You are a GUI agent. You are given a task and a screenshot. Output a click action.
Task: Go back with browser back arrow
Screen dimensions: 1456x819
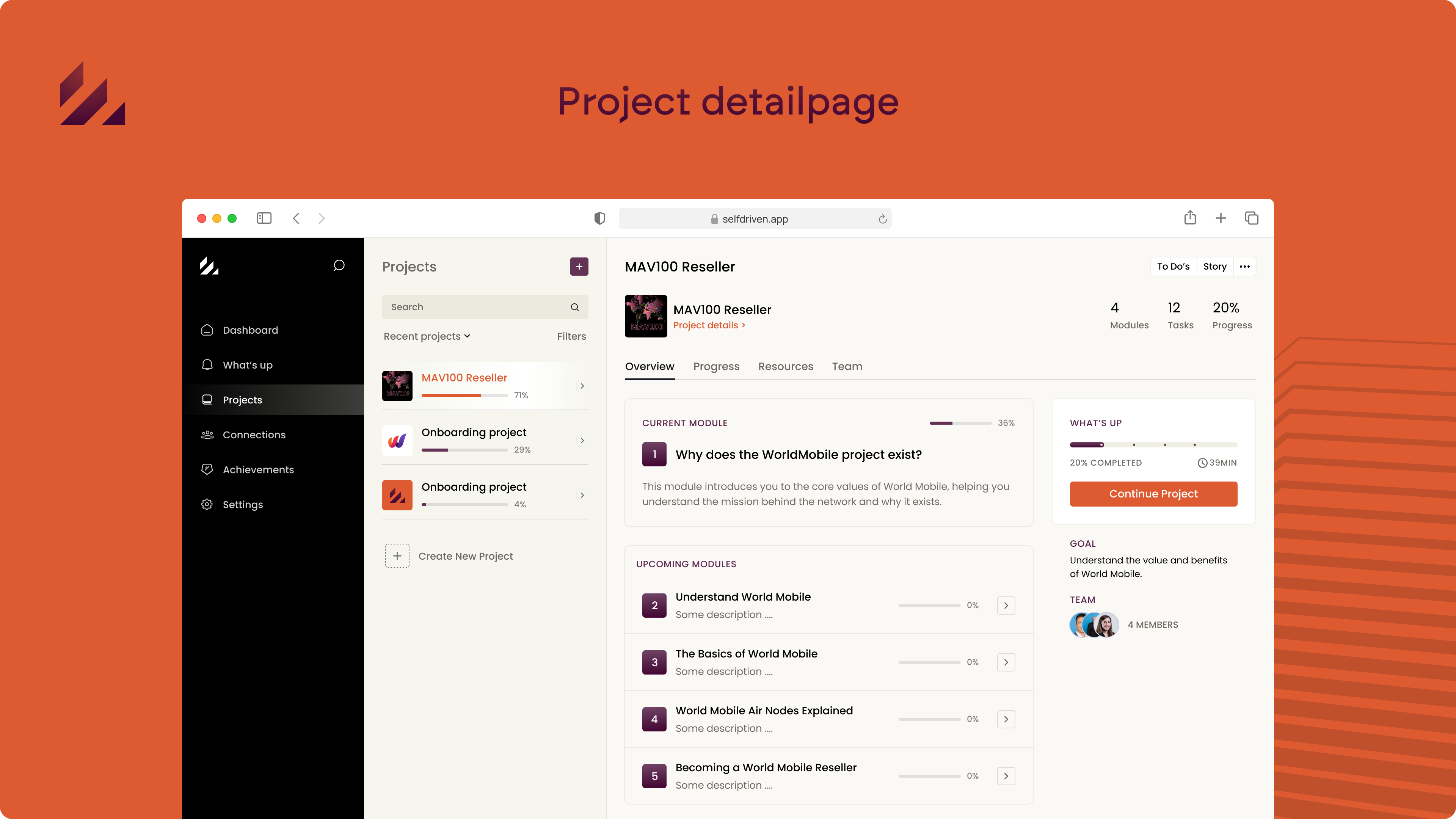tap(296, 218)
